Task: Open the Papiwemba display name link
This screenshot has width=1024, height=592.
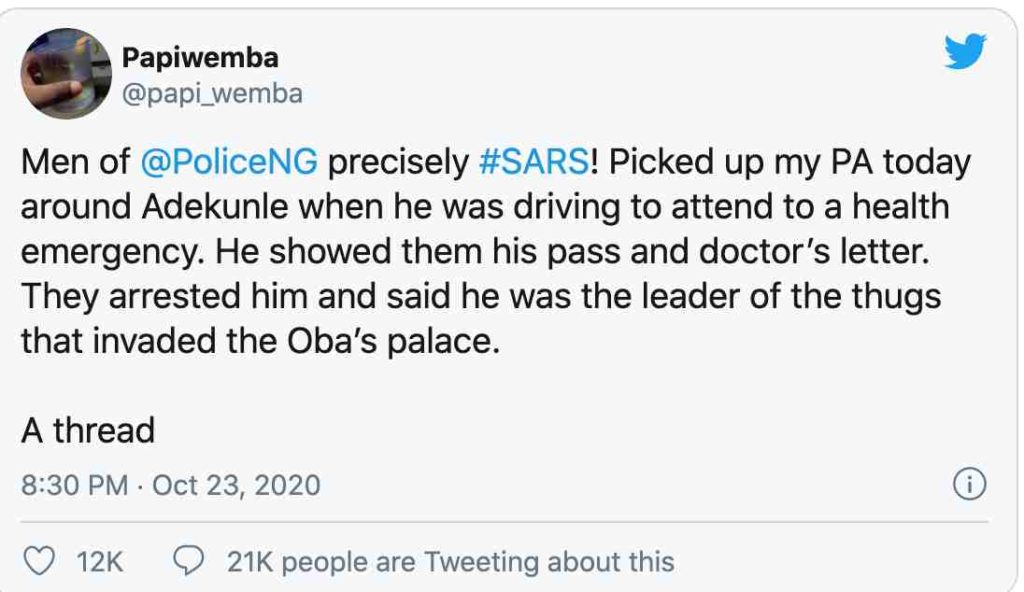Action: click(200, 58)
